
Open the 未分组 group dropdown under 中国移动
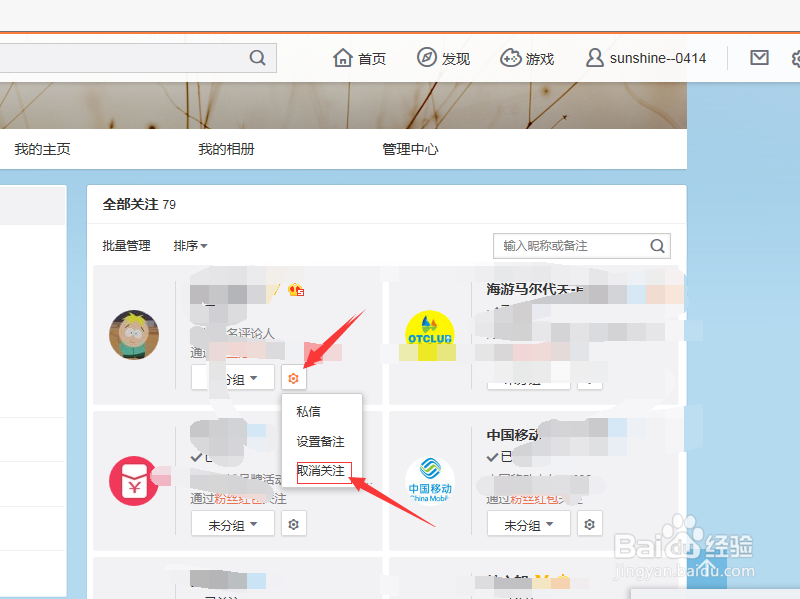click(x=528, y=523)
